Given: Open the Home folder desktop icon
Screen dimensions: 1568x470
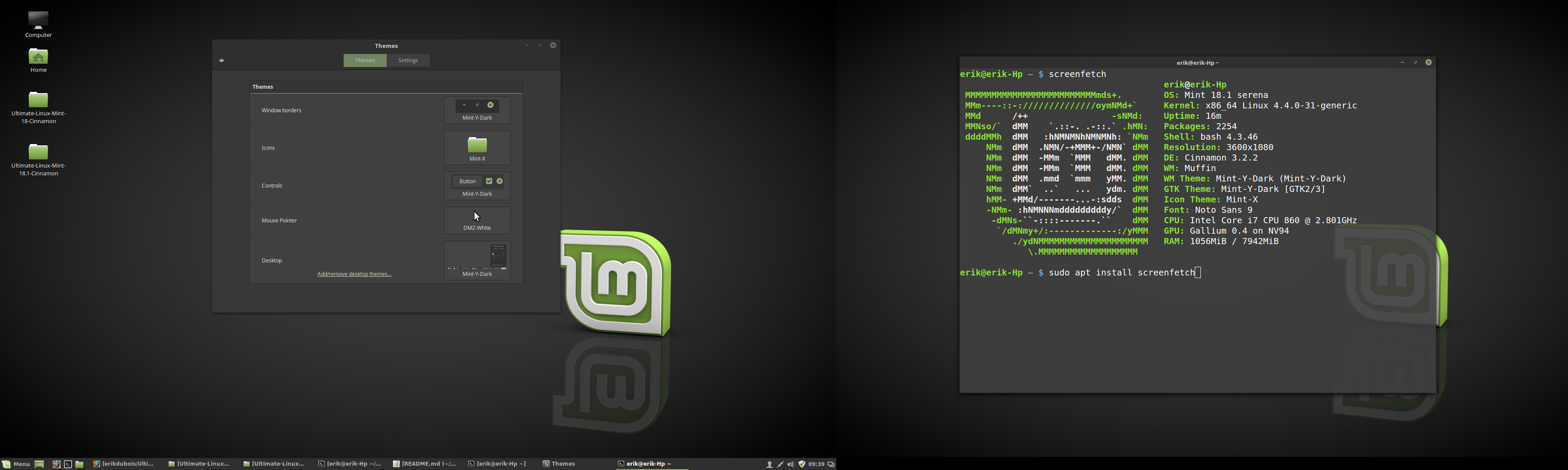Looking at the screenshot, I should 38,60.
